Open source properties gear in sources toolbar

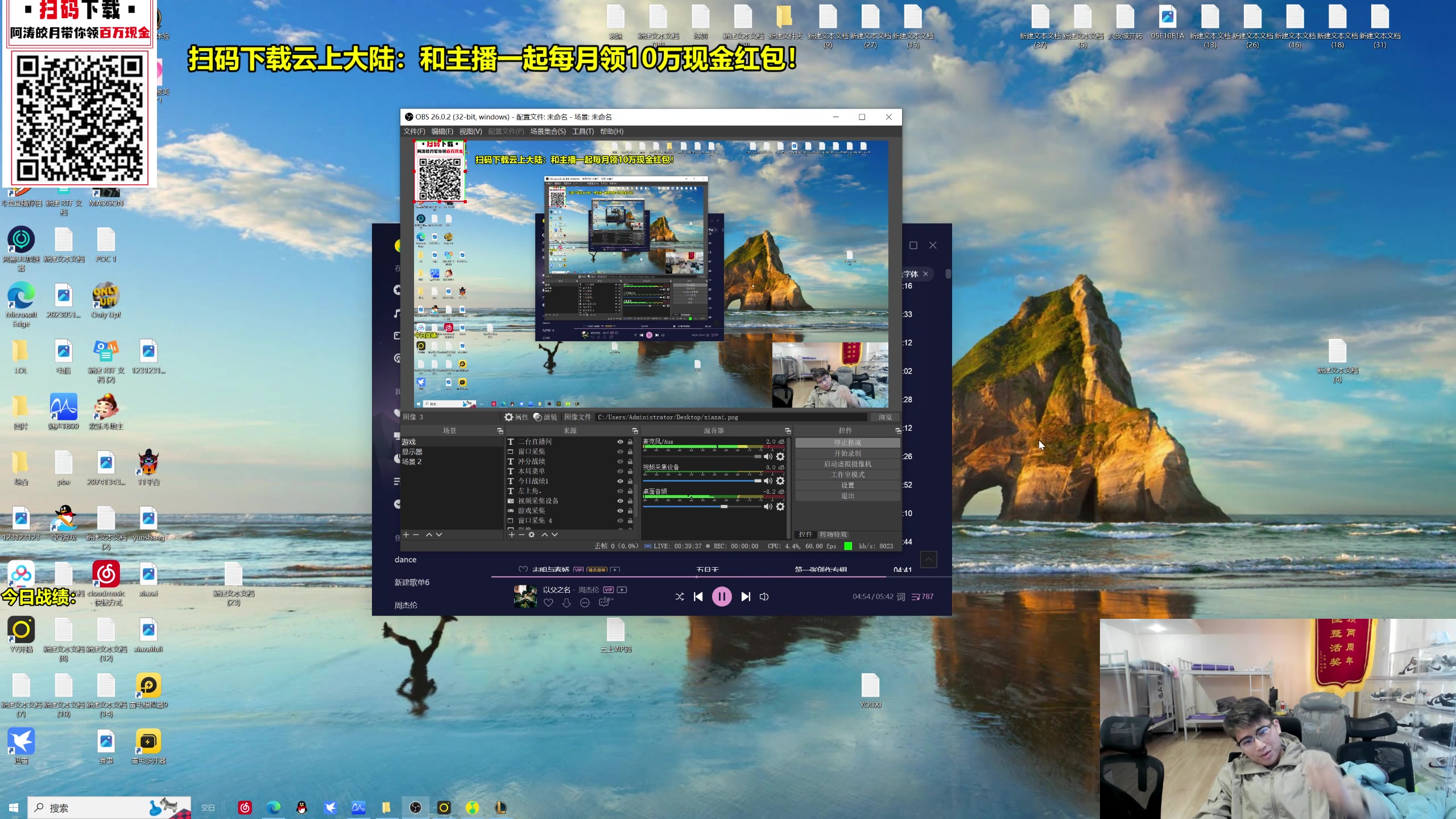tap(531, 535)
